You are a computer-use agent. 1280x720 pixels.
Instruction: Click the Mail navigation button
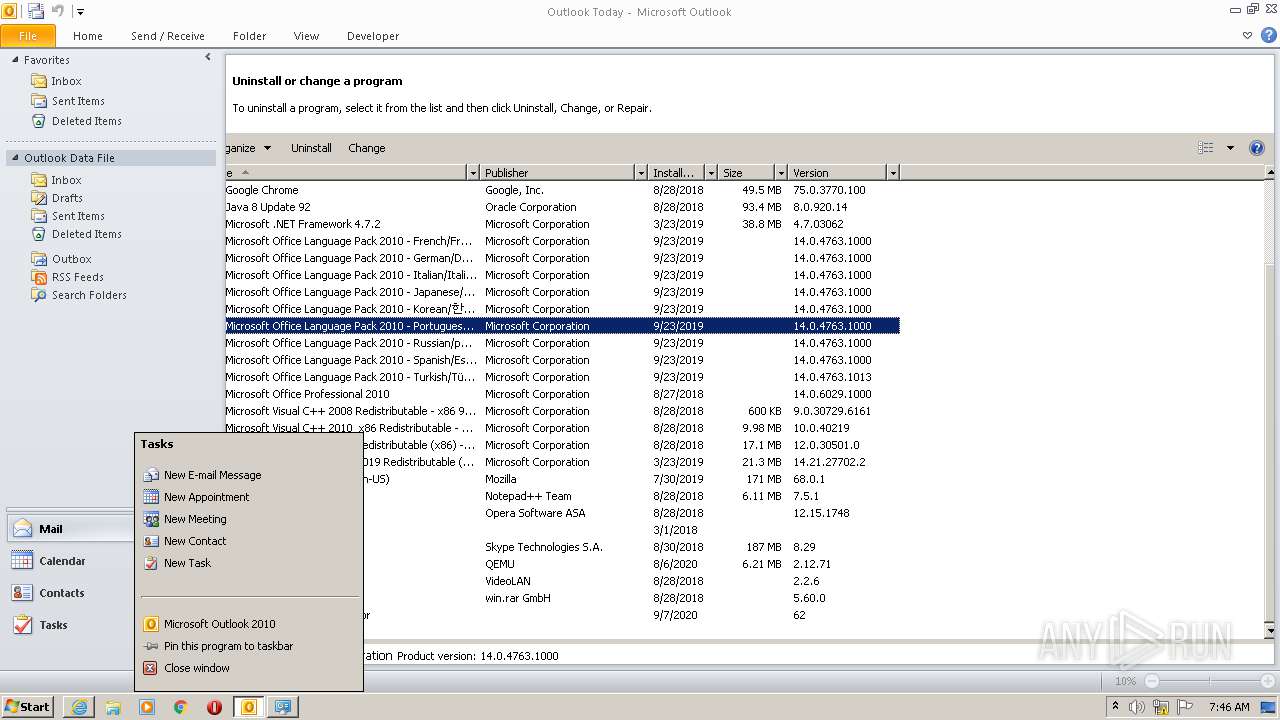tap(70, 529)
